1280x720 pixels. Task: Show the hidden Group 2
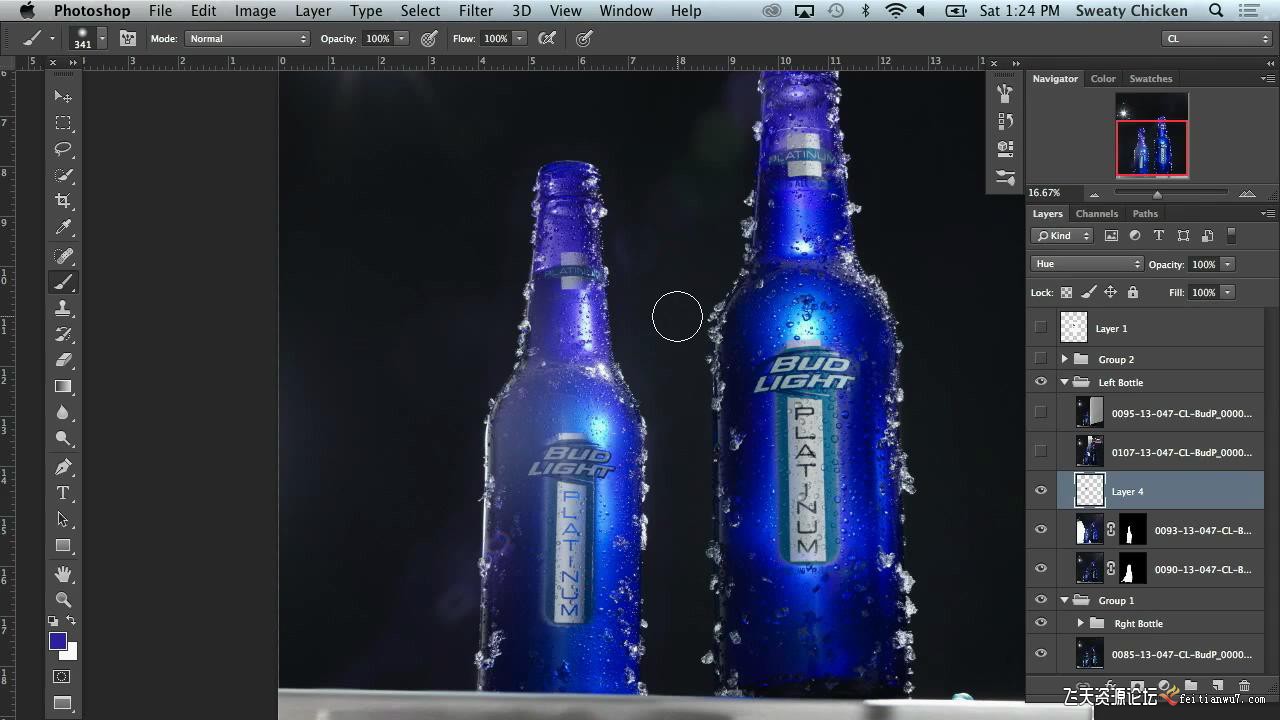(x=1041, y=358)
